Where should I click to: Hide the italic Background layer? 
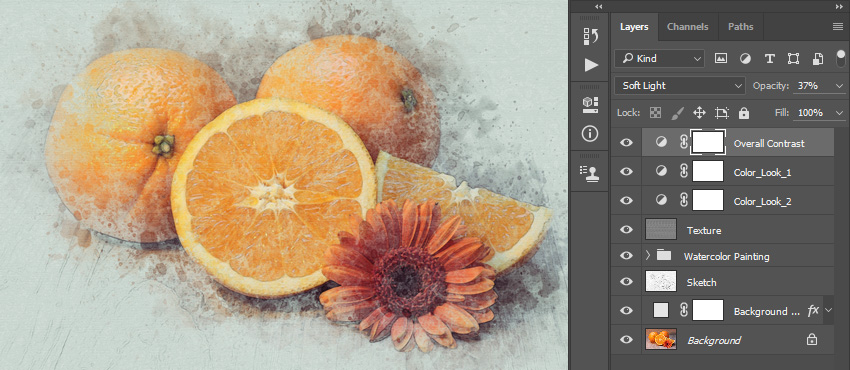pos(626,340)
